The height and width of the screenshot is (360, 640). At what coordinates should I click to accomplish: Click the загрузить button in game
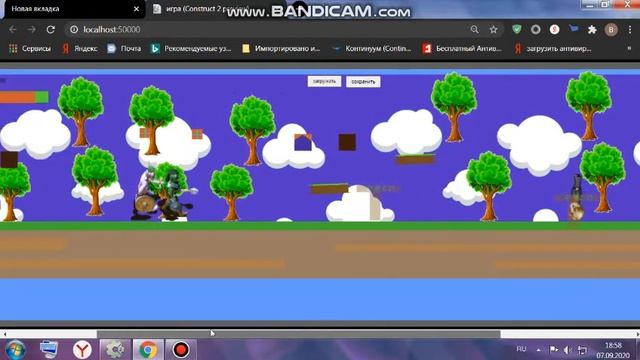click(324, 81)
